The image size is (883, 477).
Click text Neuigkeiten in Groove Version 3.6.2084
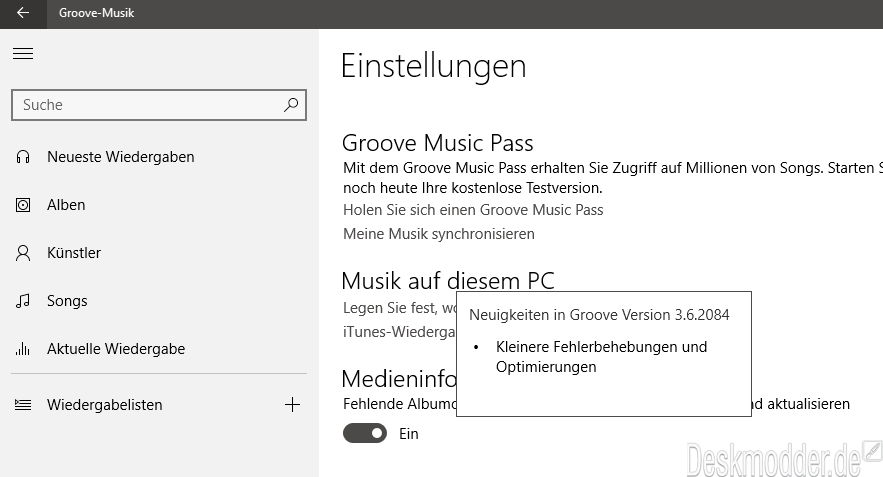pos(599,315)
